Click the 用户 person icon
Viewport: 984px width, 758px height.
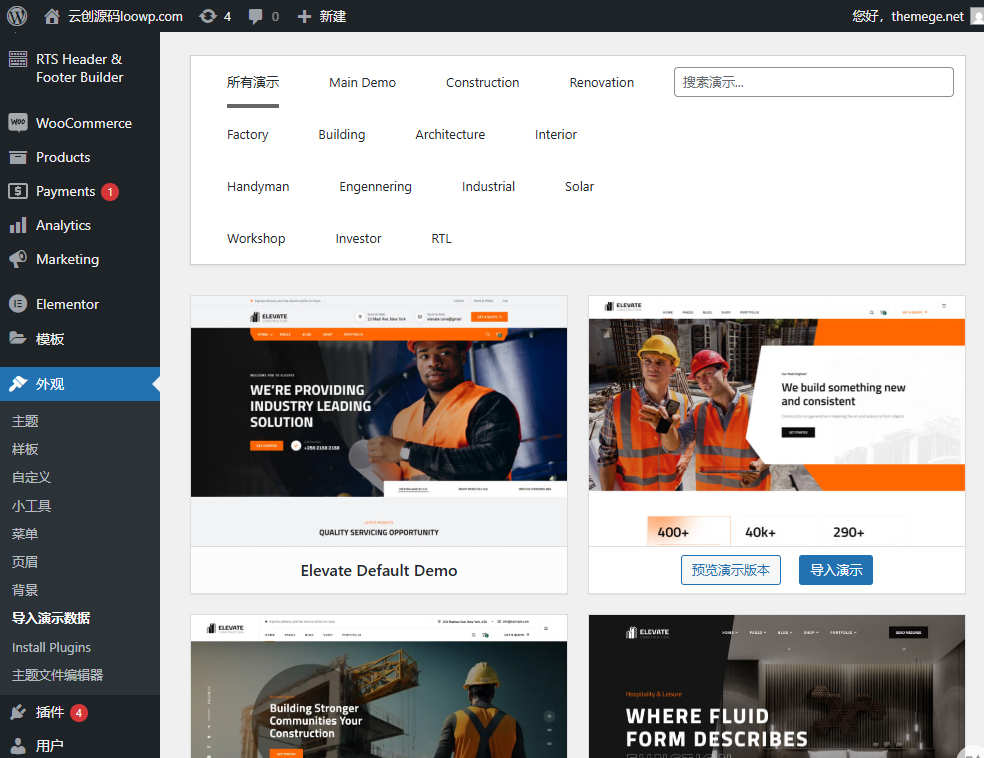(x=18, y=746)
